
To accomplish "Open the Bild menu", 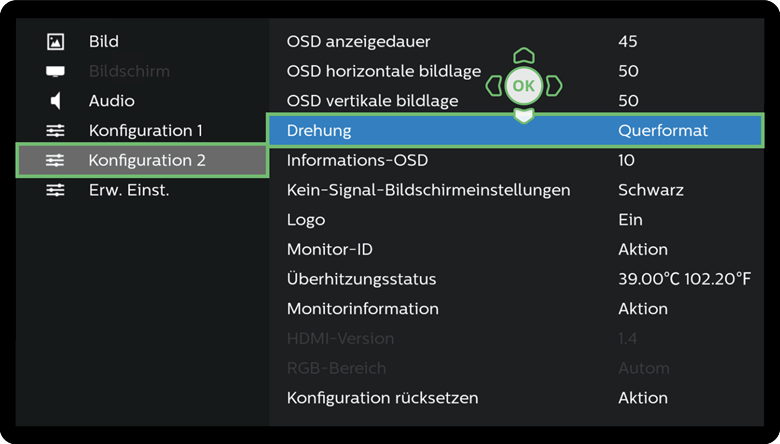I will pos(103,42).
